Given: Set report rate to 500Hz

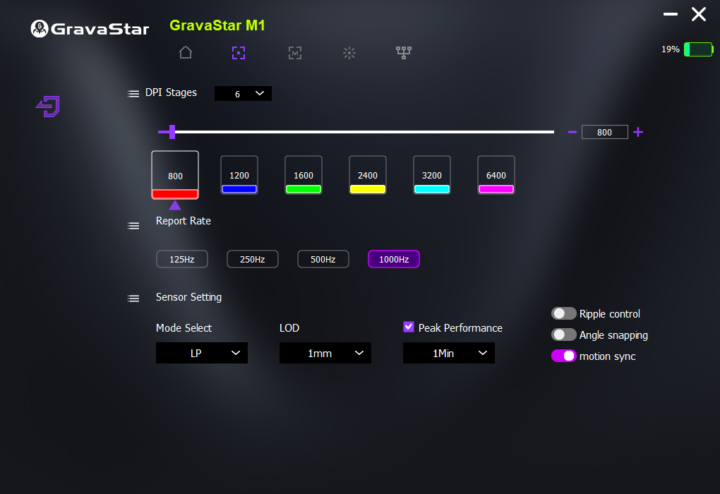Looking at the screenshot, I should pos(323,259).
